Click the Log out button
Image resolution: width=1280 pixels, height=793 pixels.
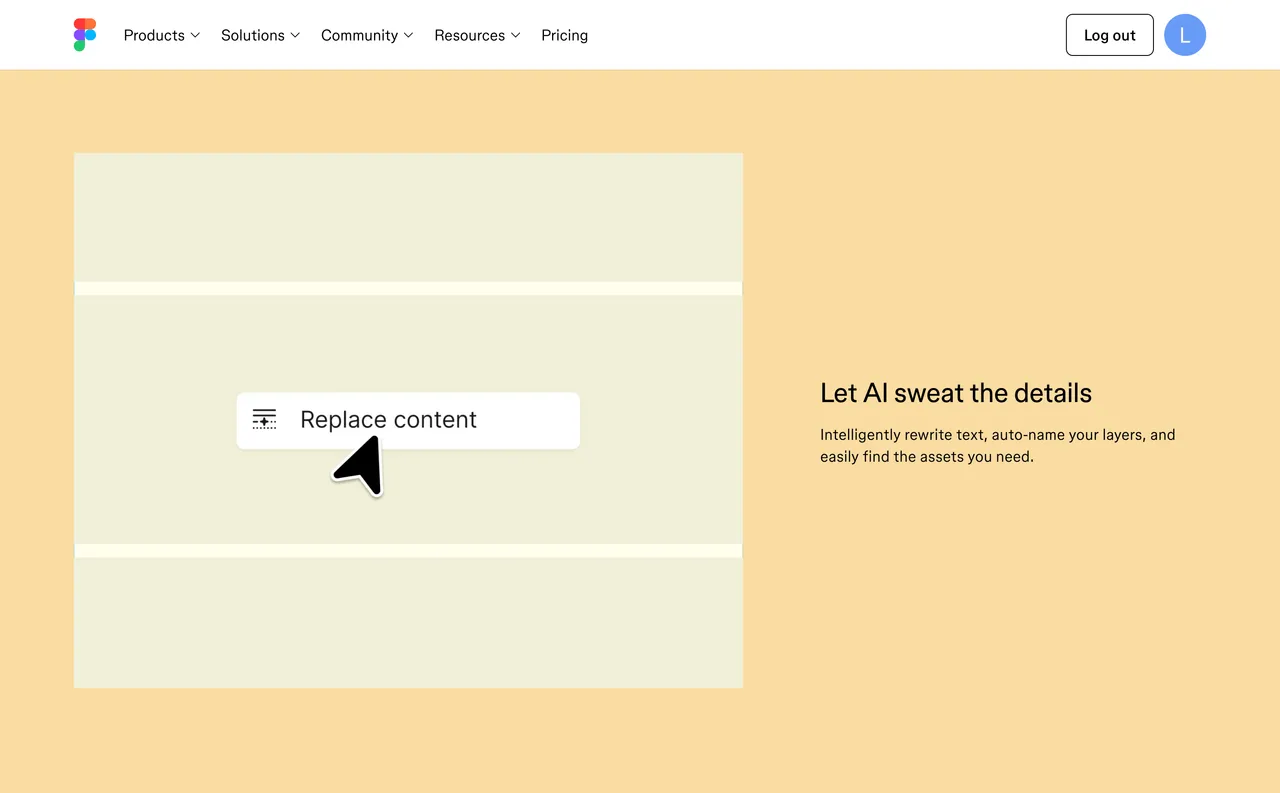(1109, 34)
